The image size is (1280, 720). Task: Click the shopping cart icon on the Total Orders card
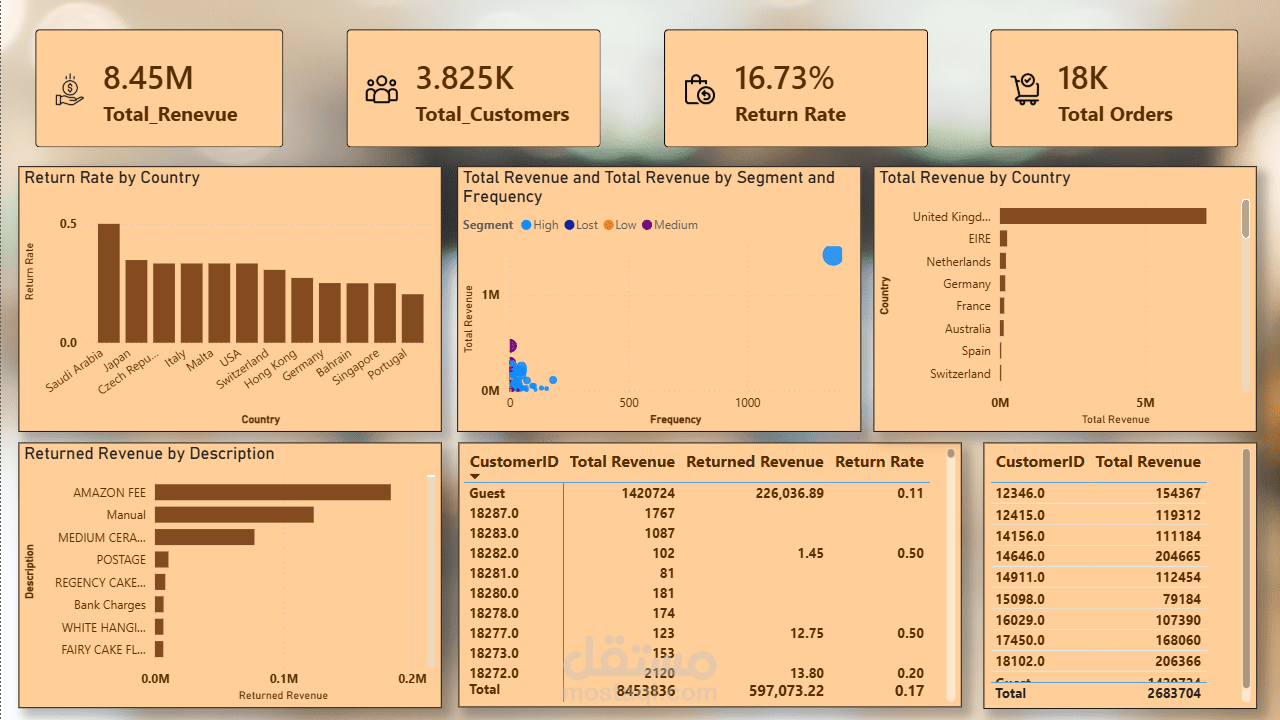tap(1026, 88)
